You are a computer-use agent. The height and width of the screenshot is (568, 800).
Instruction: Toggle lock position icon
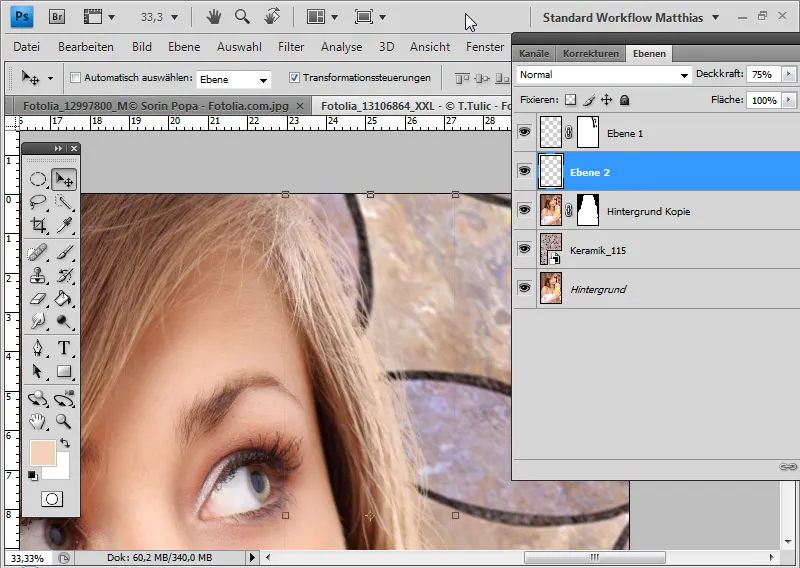tap(606, 100)
